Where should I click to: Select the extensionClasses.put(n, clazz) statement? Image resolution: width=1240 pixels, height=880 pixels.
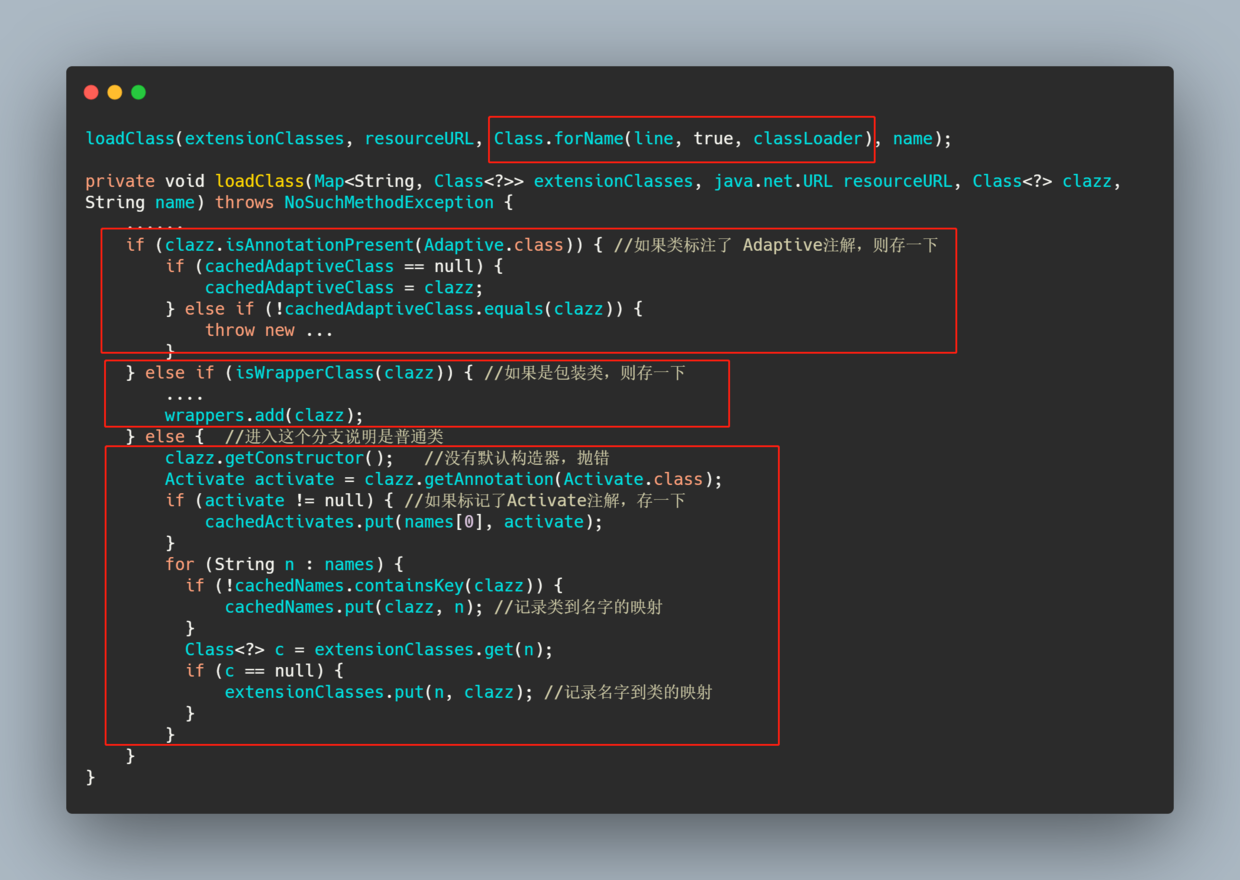[x=375, y=691]
